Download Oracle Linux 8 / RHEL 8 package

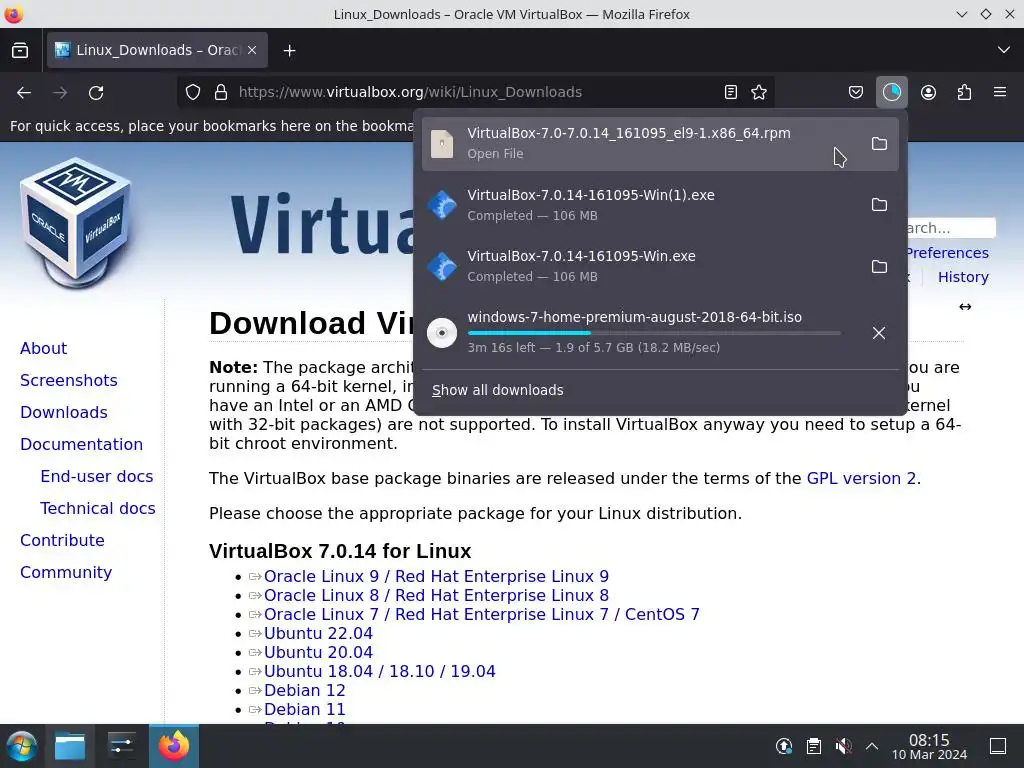(x=436, y=595)
